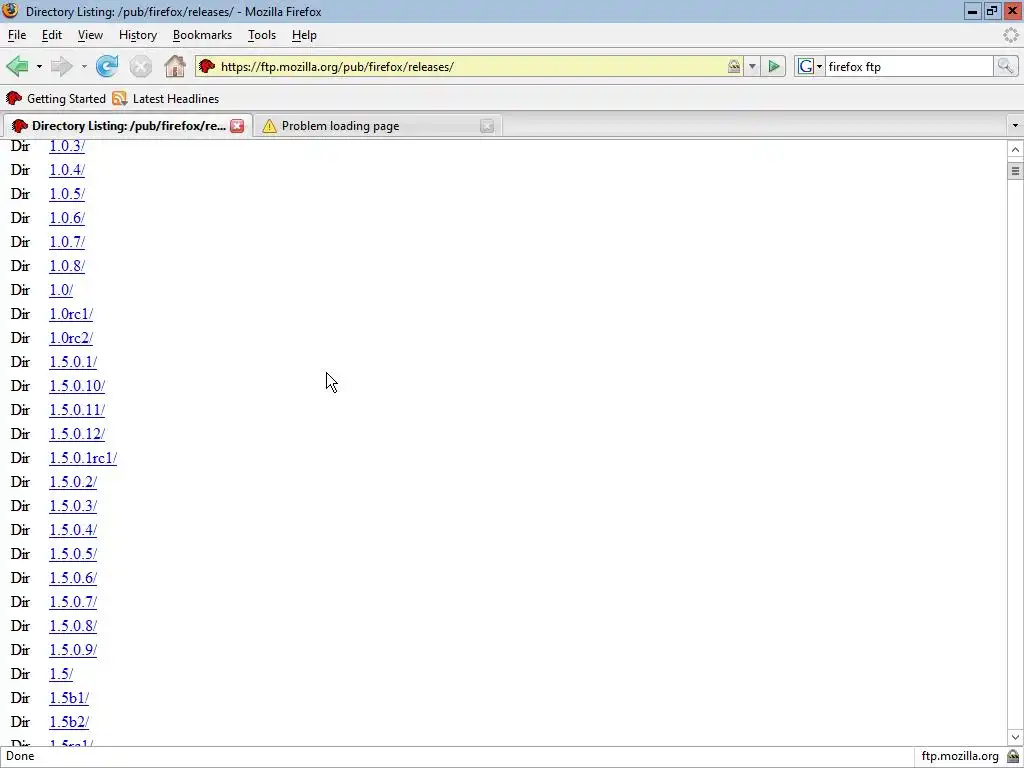Screen dimensions: 1024x768
Task: Open the 1.5.0.12/ directory link
Action: pos(77,434)
